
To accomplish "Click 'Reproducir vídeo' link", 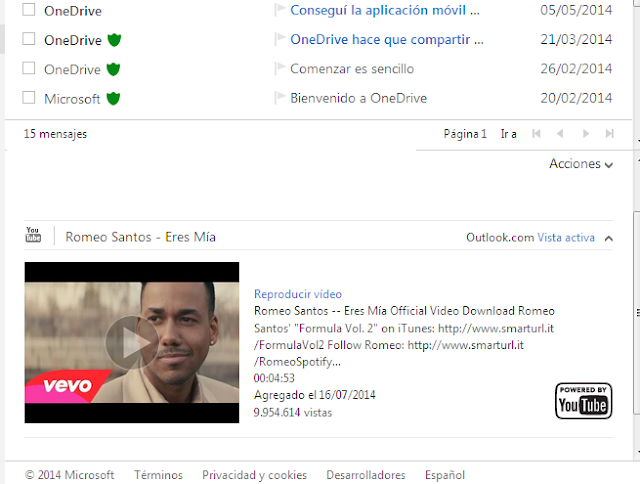I will [298, 294].
